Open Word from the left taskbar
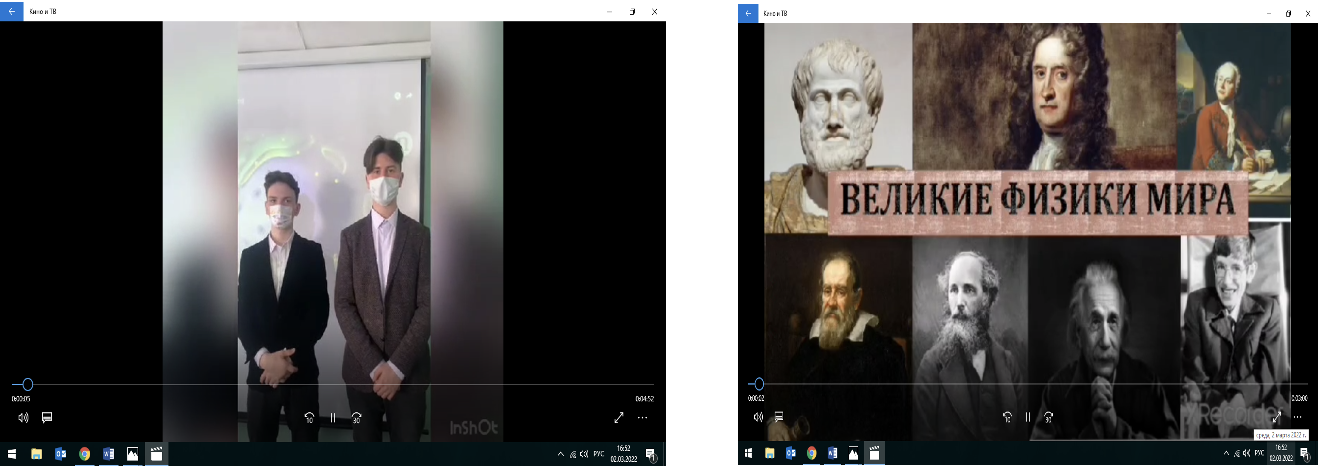The width and height of the screenshot is (1330, 470). pos(109,454)
